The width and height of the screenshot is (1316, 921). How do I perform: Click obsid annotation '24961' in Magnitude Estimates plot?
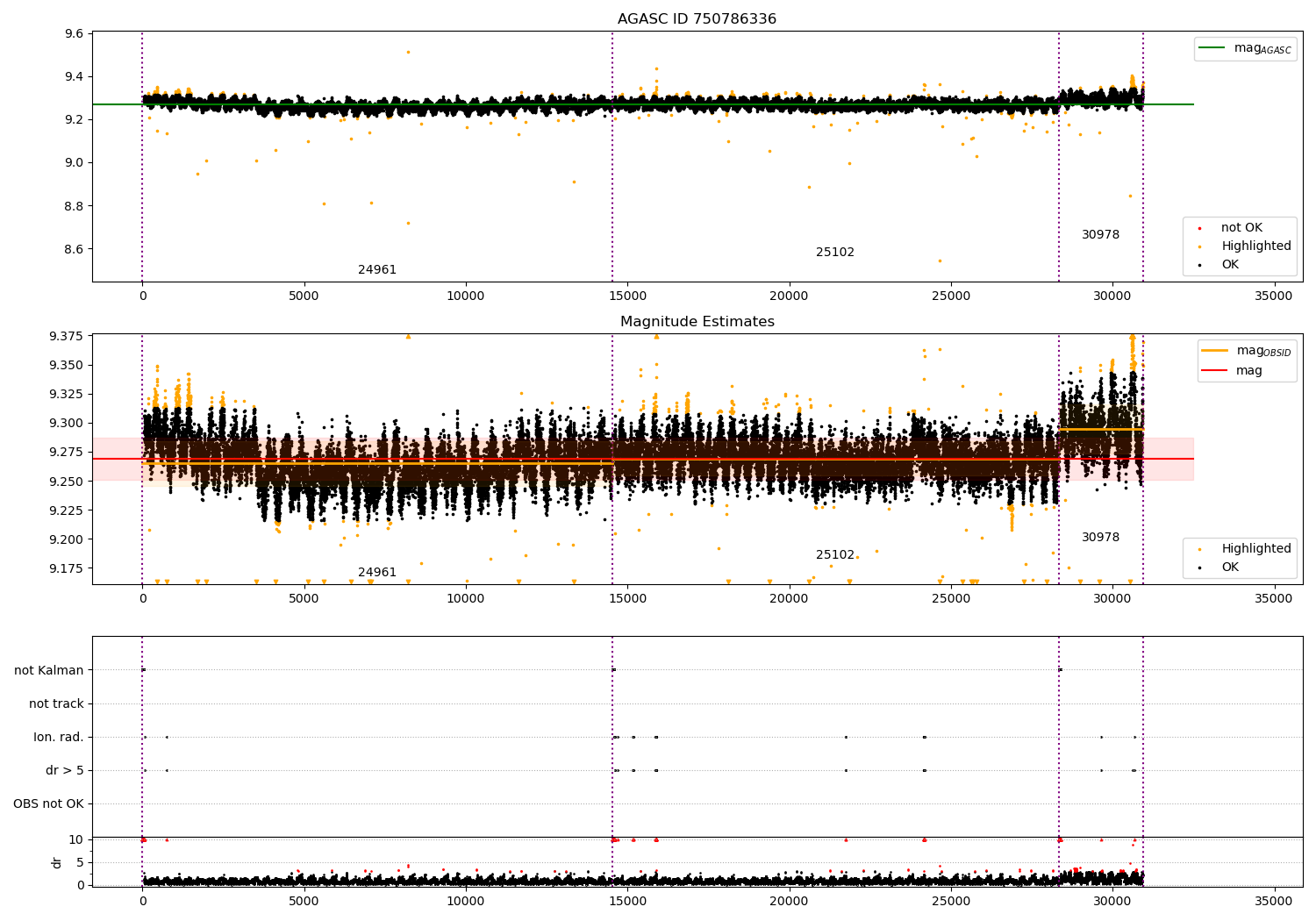point(377,573)
